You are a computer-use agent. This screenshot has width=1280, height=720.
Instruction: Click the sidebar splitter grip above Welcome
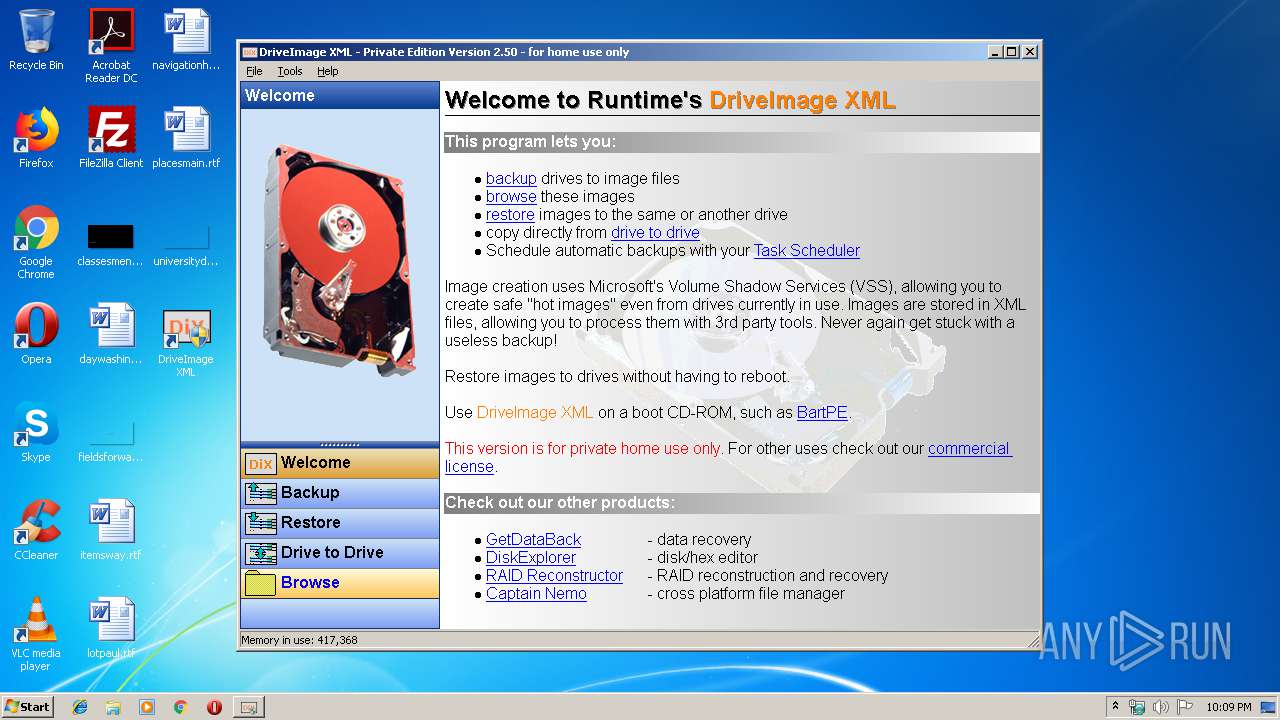click(x=340, y=445)
